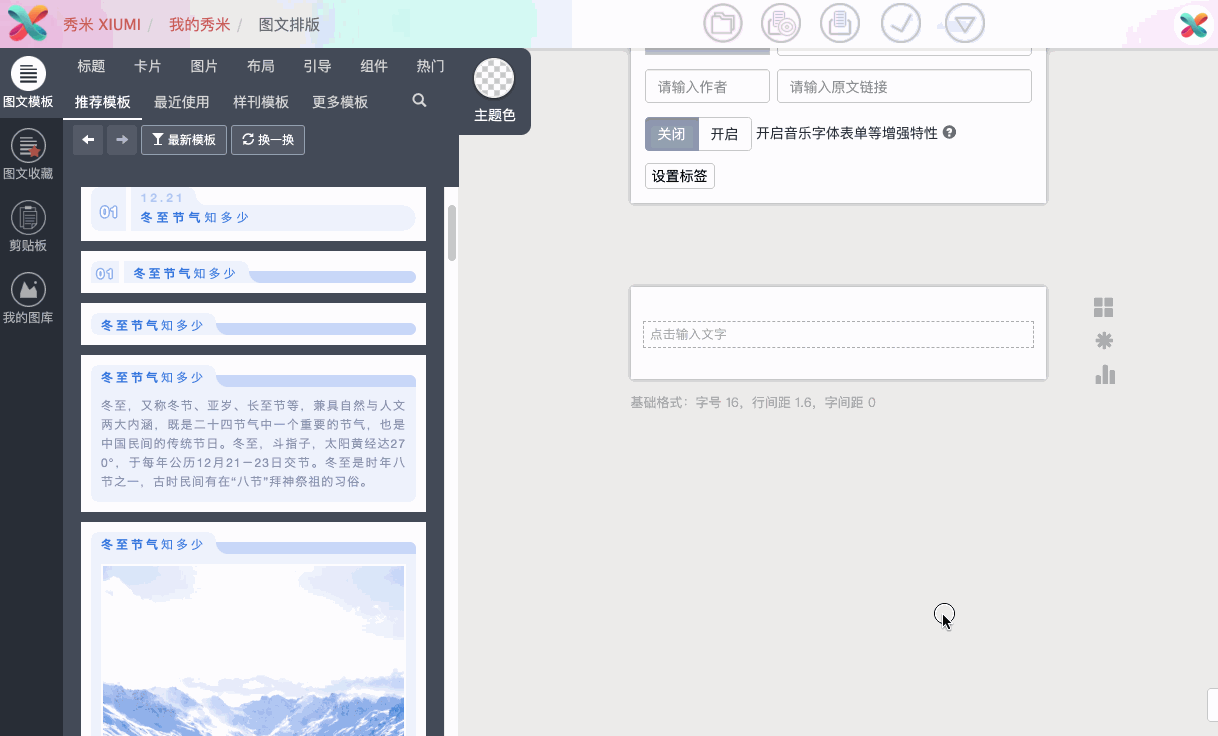Screen dimensions: 1218x736
Task: Click the checkmark toolbar icon
Action: (901, 24)
